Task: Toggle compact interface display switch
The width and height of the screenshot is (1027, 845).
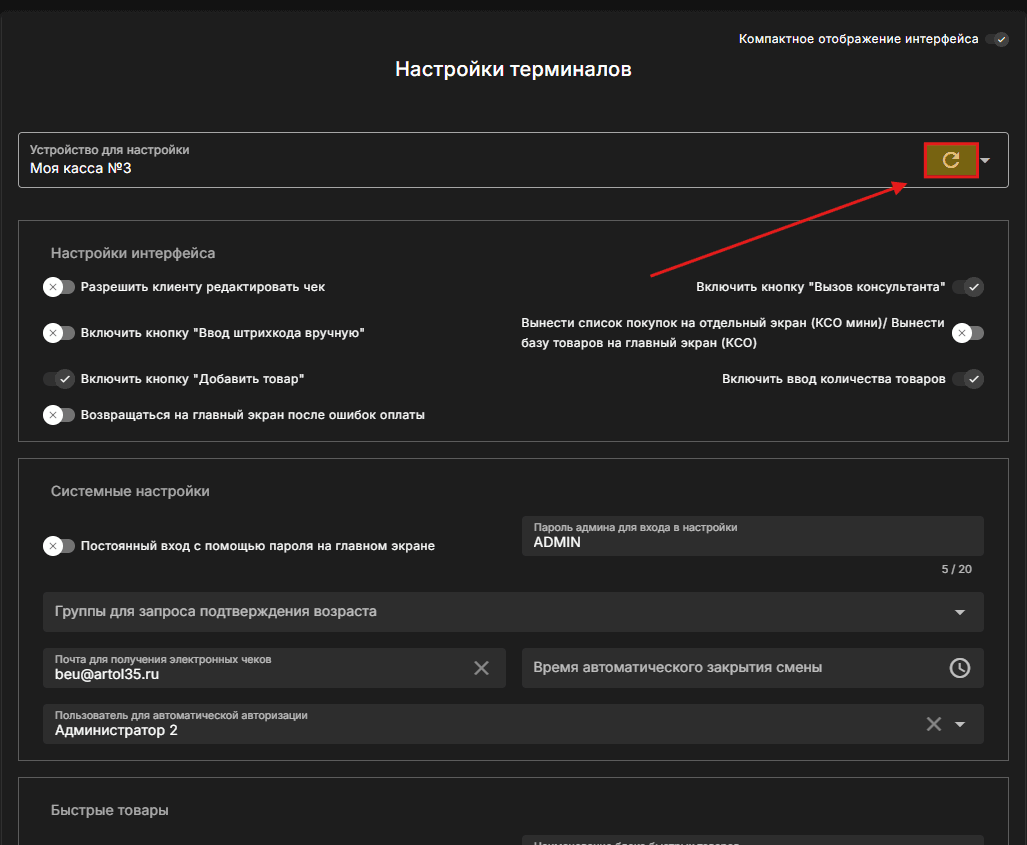Action: point(996,39)
